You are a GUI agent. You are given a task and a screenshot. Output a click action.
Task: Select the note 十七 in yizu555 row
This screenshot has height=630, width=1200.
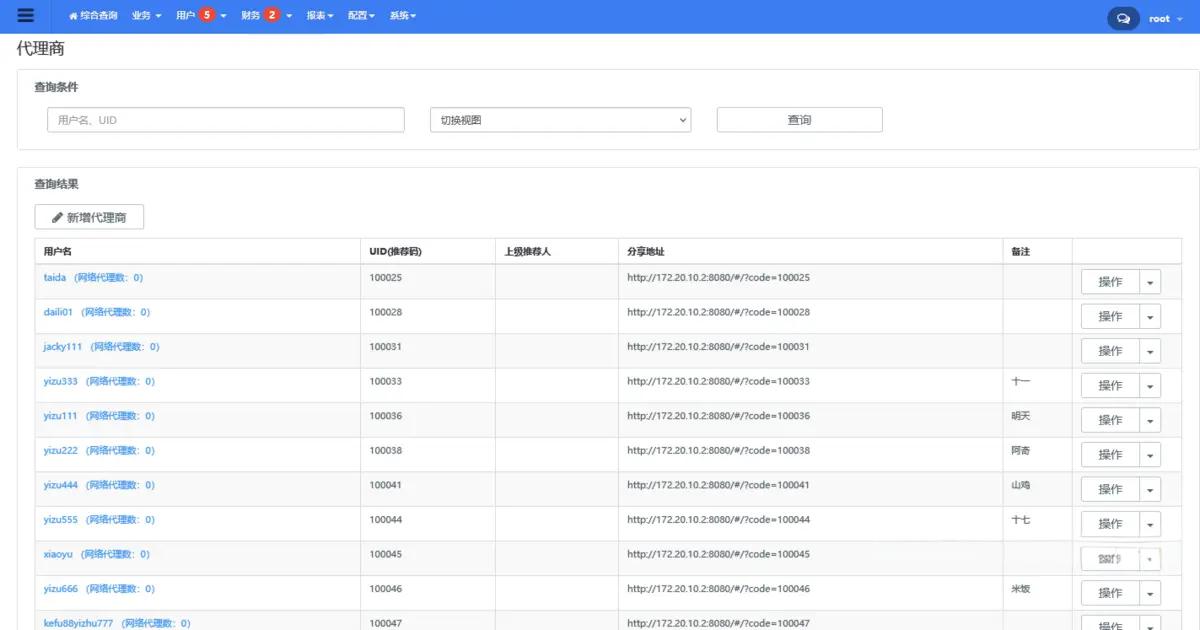pos(1021,519)
